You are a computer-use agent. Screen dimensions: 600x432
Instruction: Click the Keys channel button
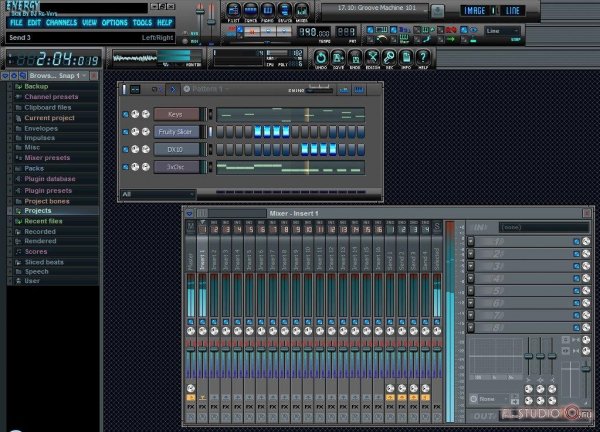(x=176, y=114)
